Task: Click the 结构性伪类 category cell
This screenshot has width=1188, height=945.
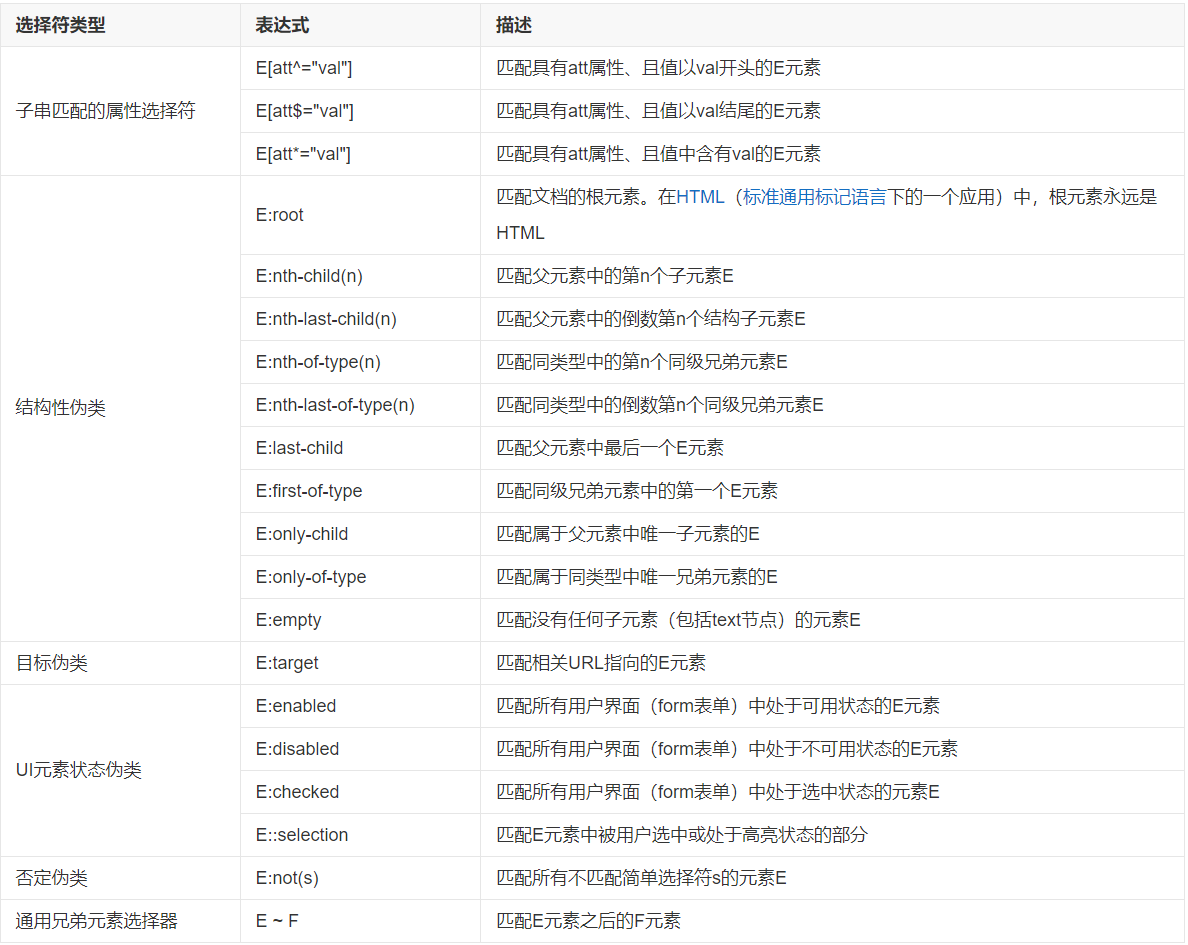Action: pos(61,409)
